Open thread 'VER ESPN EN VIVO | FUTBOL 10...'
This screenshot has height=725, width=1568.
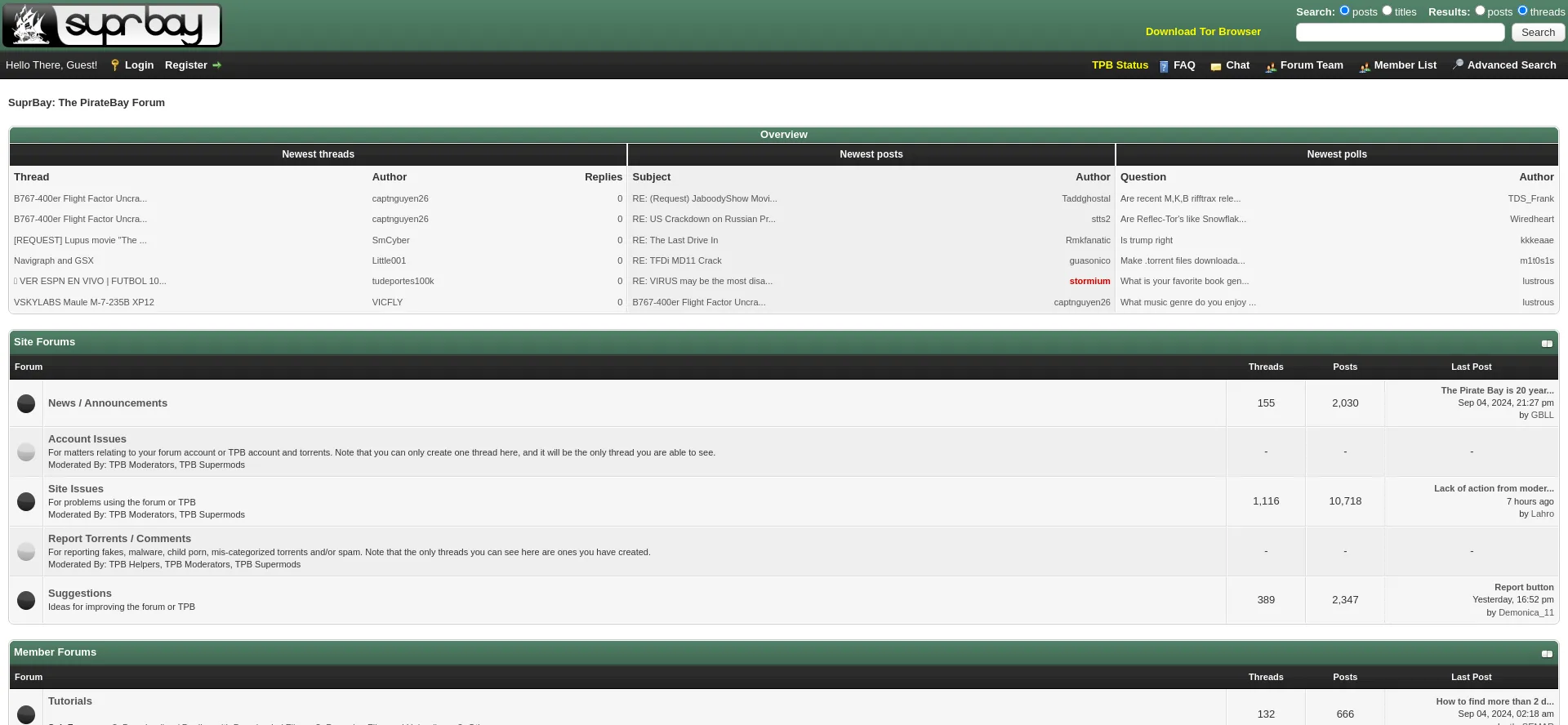[90, 281]
